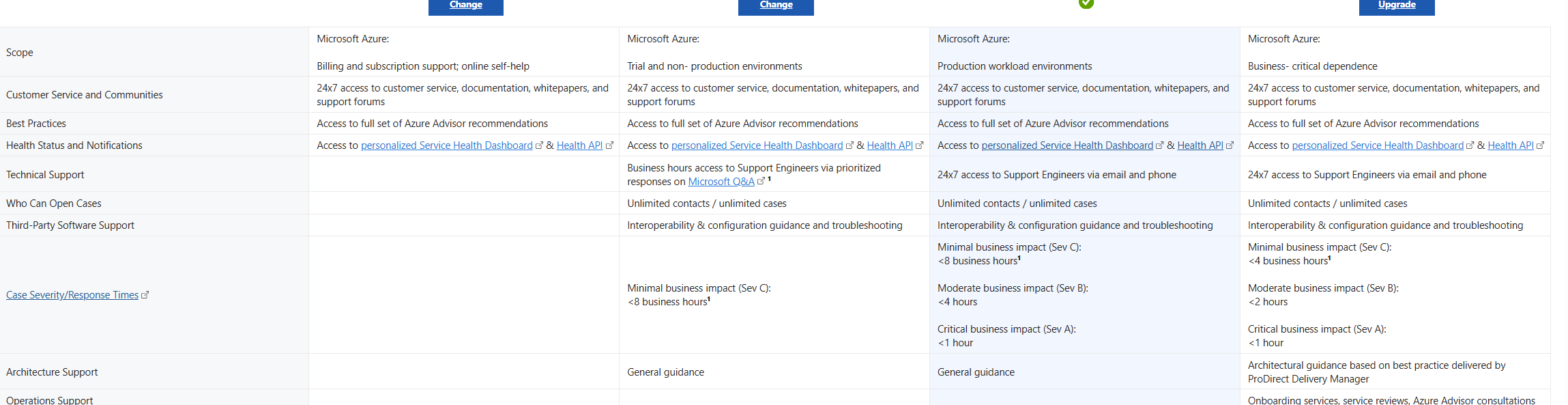The width and height of the screenshot is (1568, 405).
Task: Open the Microsoft Q&A link
Action: tap(721, 182)
